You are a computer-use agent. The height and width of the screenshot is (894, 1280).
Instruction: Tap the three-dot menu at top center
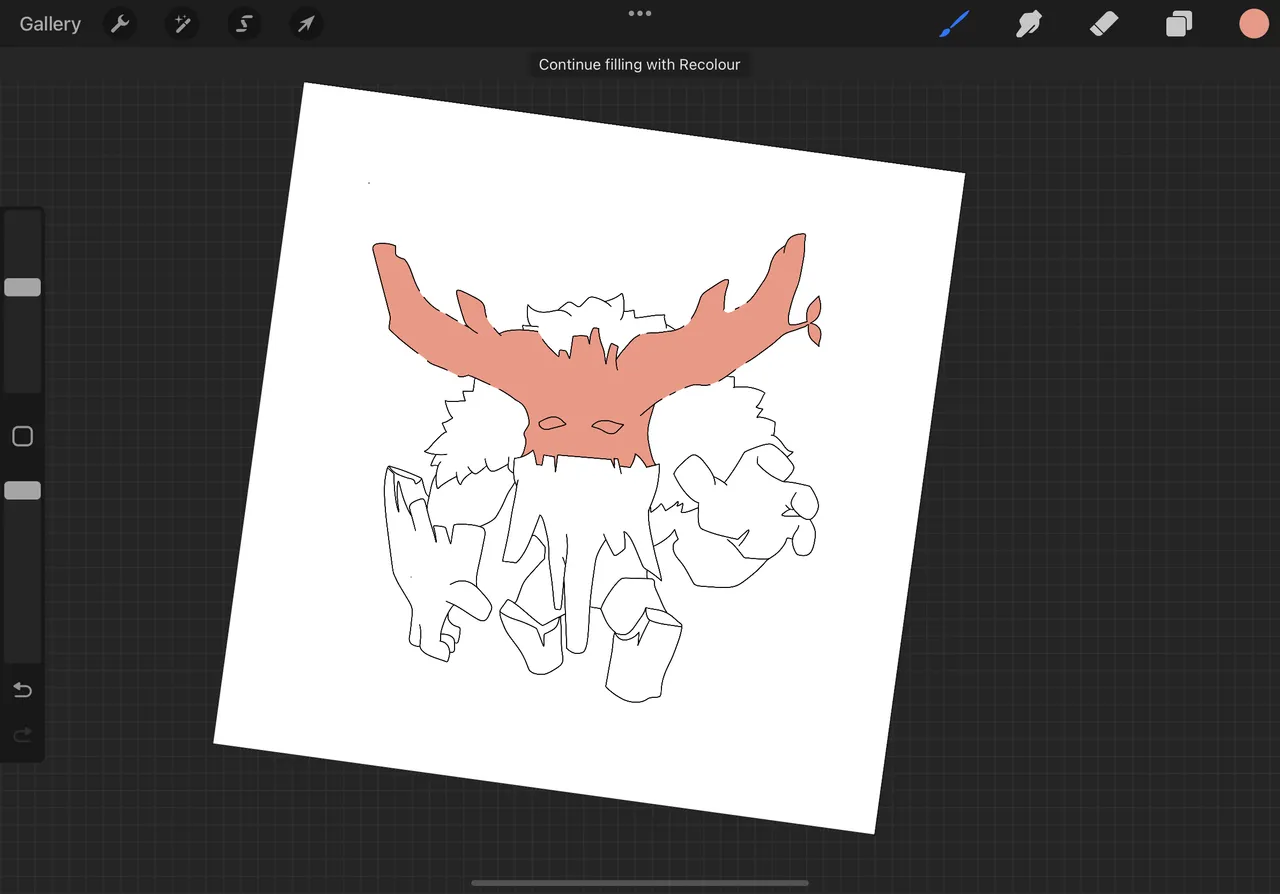point(640,14)
